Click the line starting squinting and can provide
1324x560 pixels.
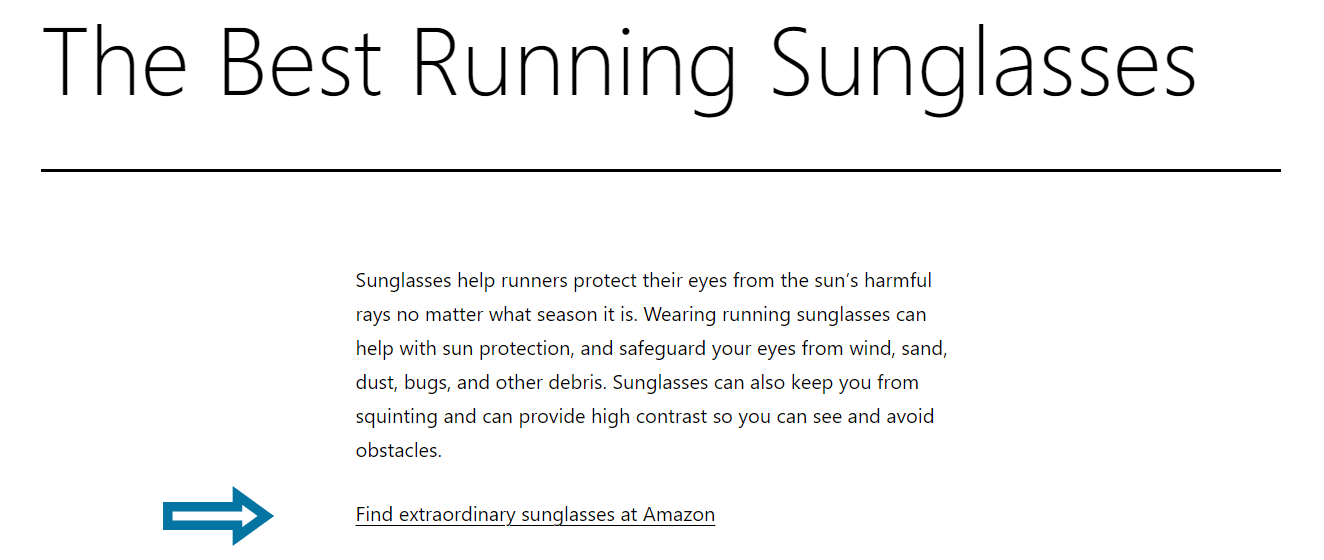point(645,417)
